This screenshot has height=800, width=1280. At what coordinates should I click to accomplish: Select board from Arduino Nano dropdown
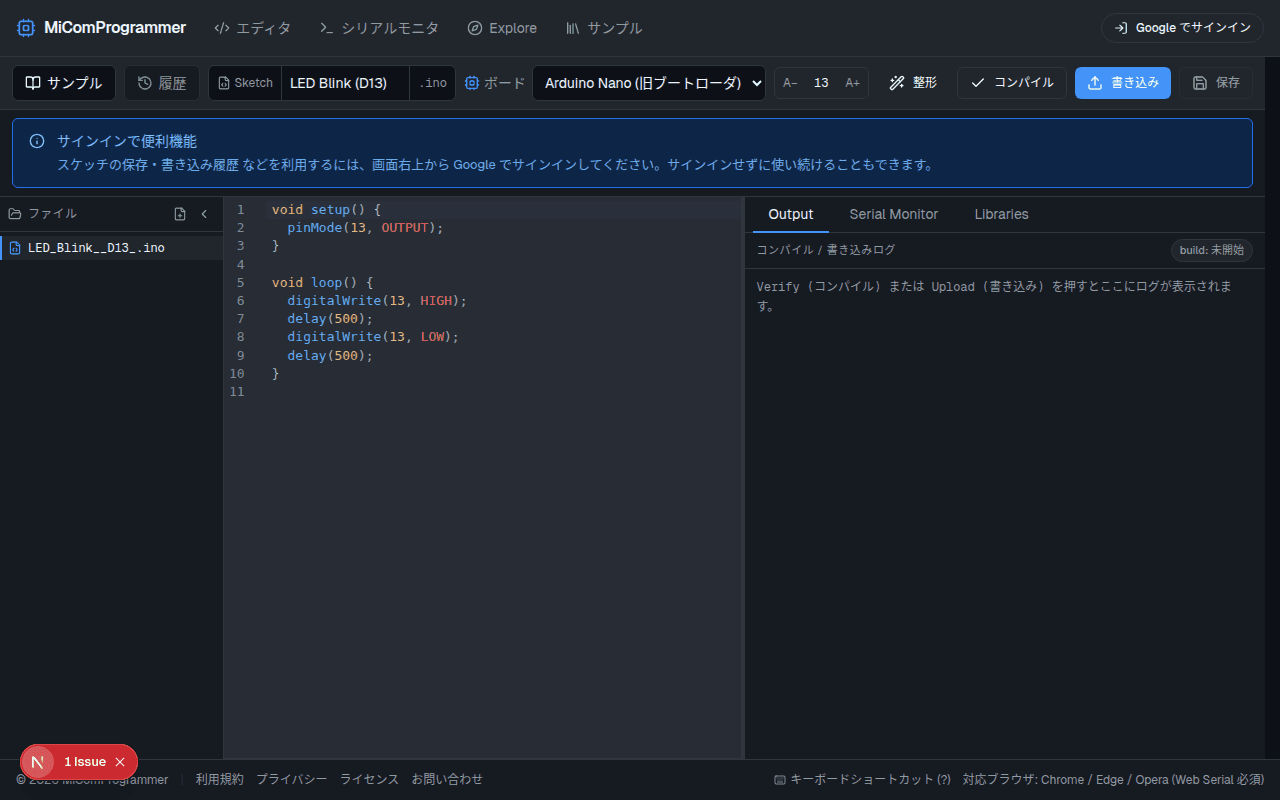tap(649, 83)
